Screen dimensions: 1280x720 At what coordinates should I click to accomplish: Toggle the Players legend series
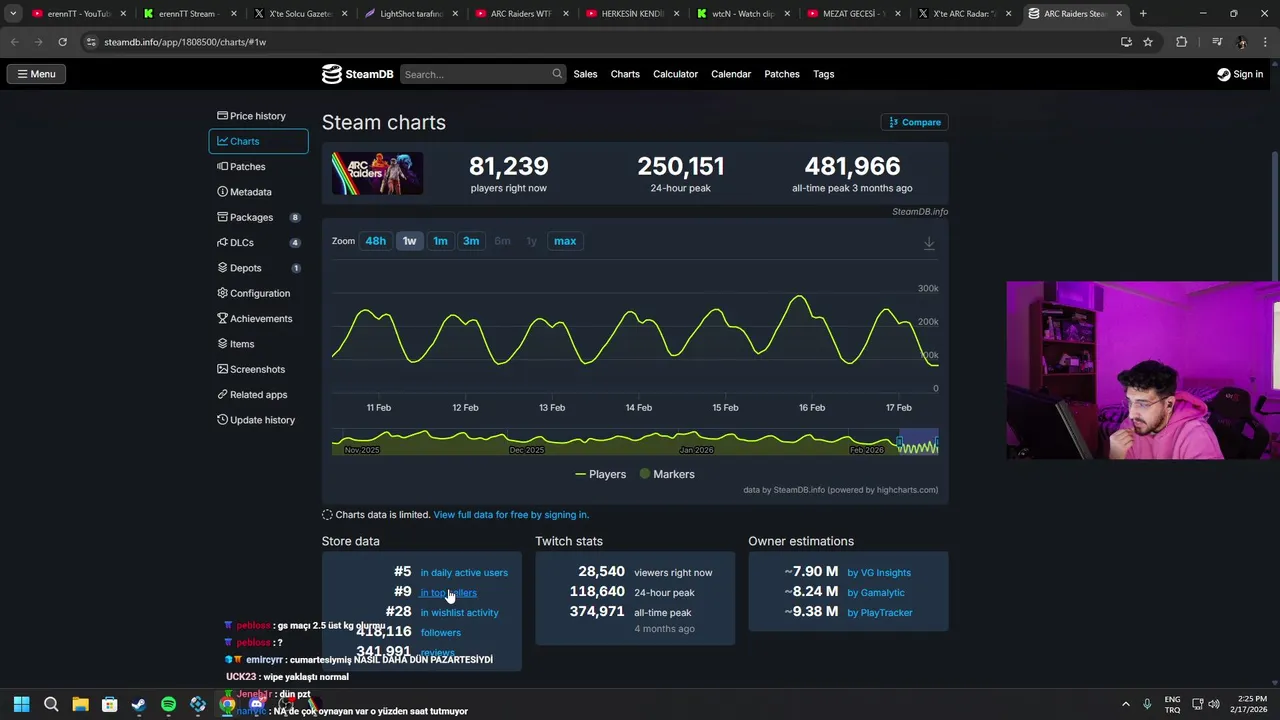pos(600,474)
